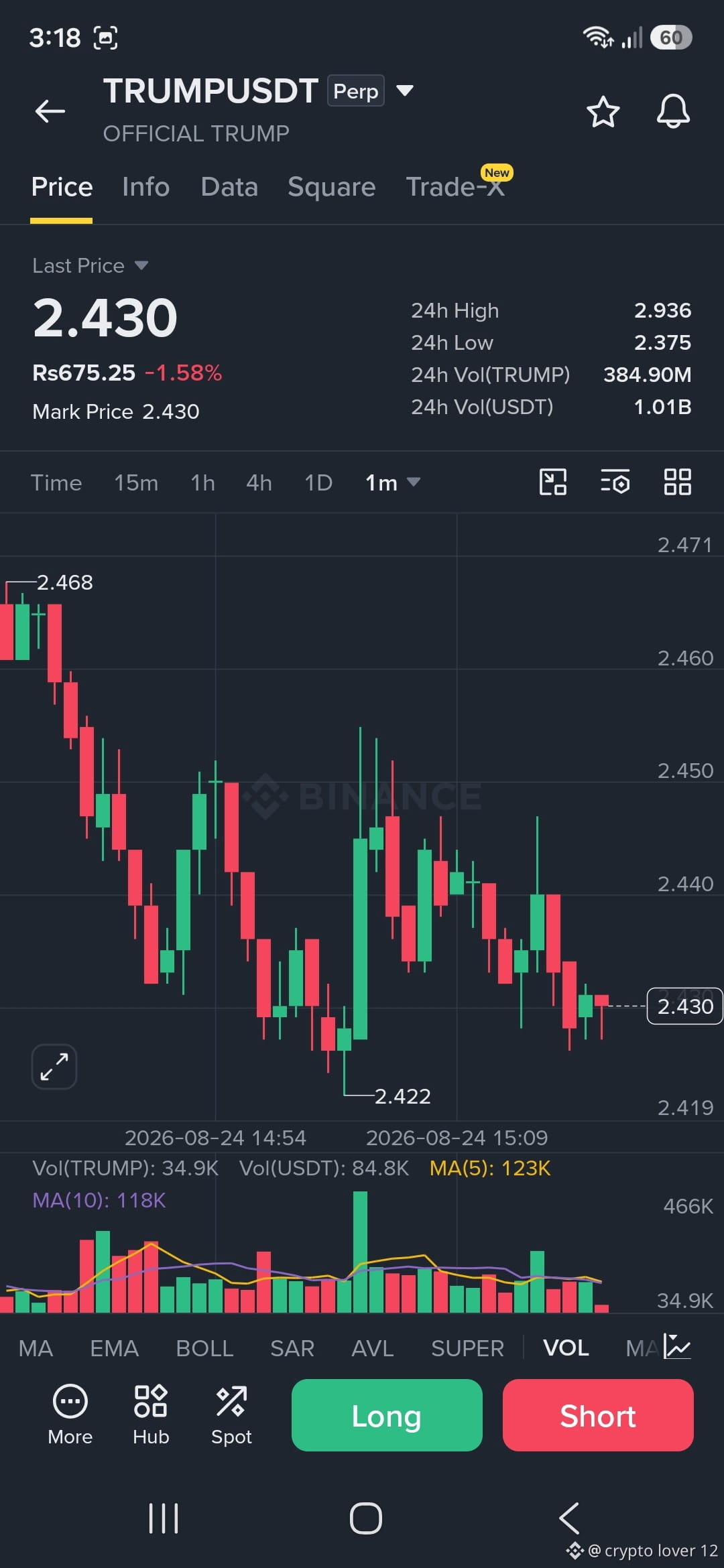Tap the 2.422 low marker on chart
The height and width of the screenshot is (1568, 724).
402,1096
